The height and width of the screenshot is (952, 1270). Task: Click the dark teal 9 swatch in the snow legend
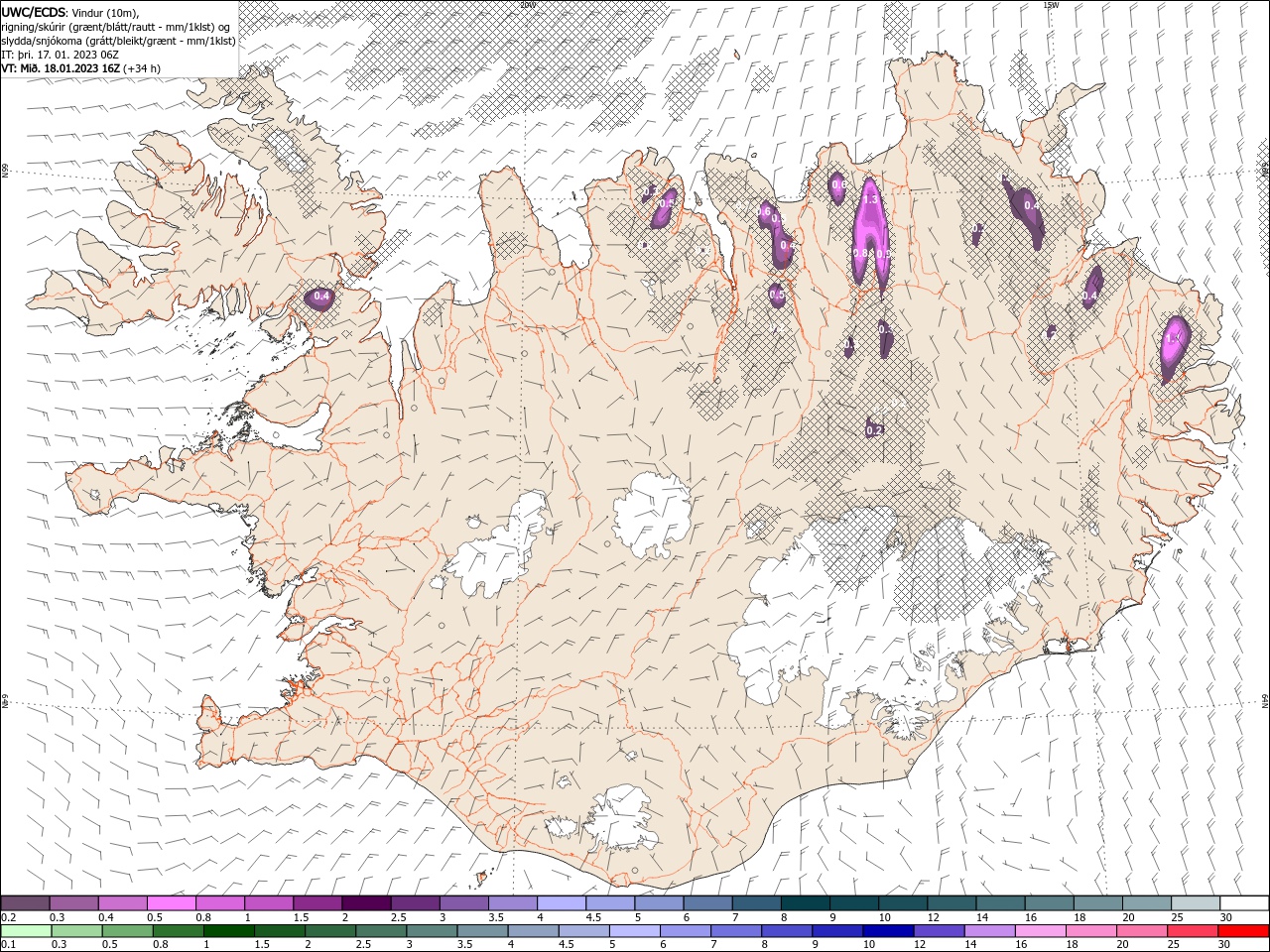tap(805, 903)
